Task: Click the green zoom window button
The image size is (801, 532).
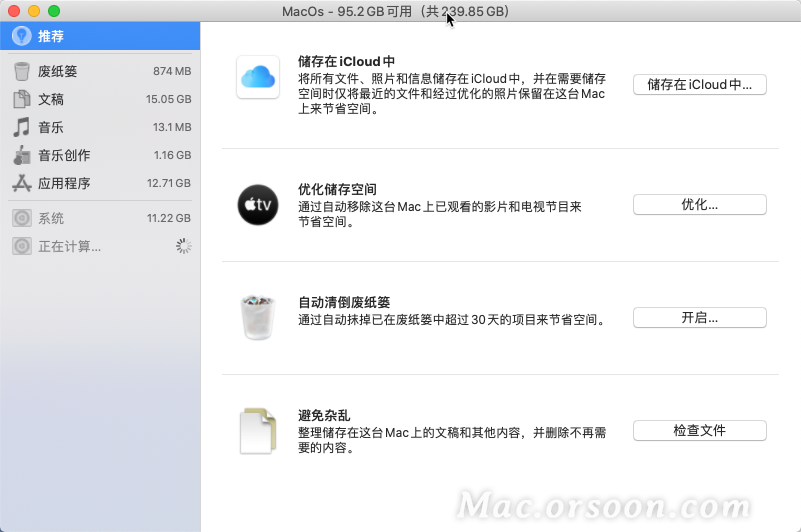Action: [54, 11]
